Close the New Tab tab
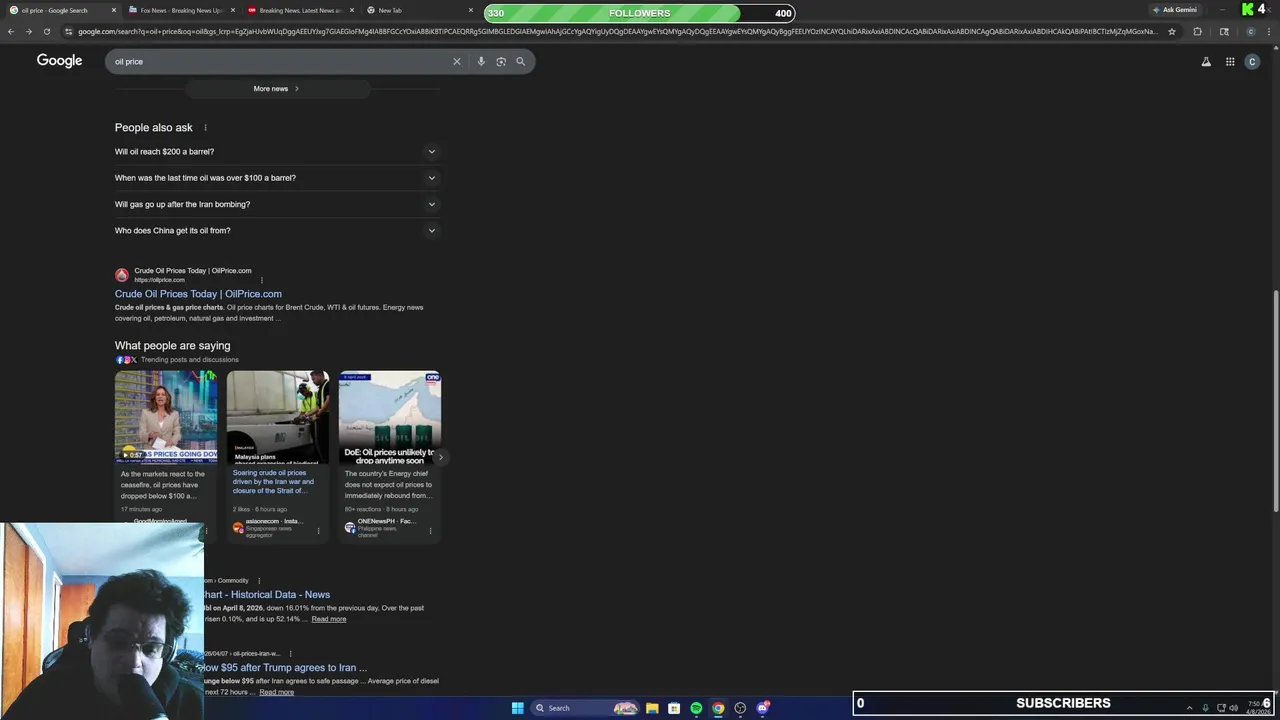The height and width of the screenshot is (720, 1280). pos(471,10)
